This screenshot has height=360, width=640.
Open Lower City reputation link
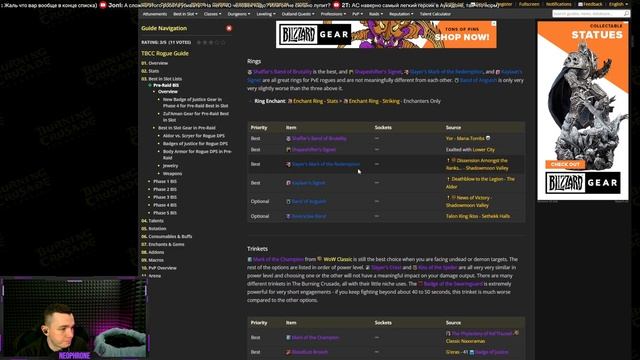coord(483,150)
